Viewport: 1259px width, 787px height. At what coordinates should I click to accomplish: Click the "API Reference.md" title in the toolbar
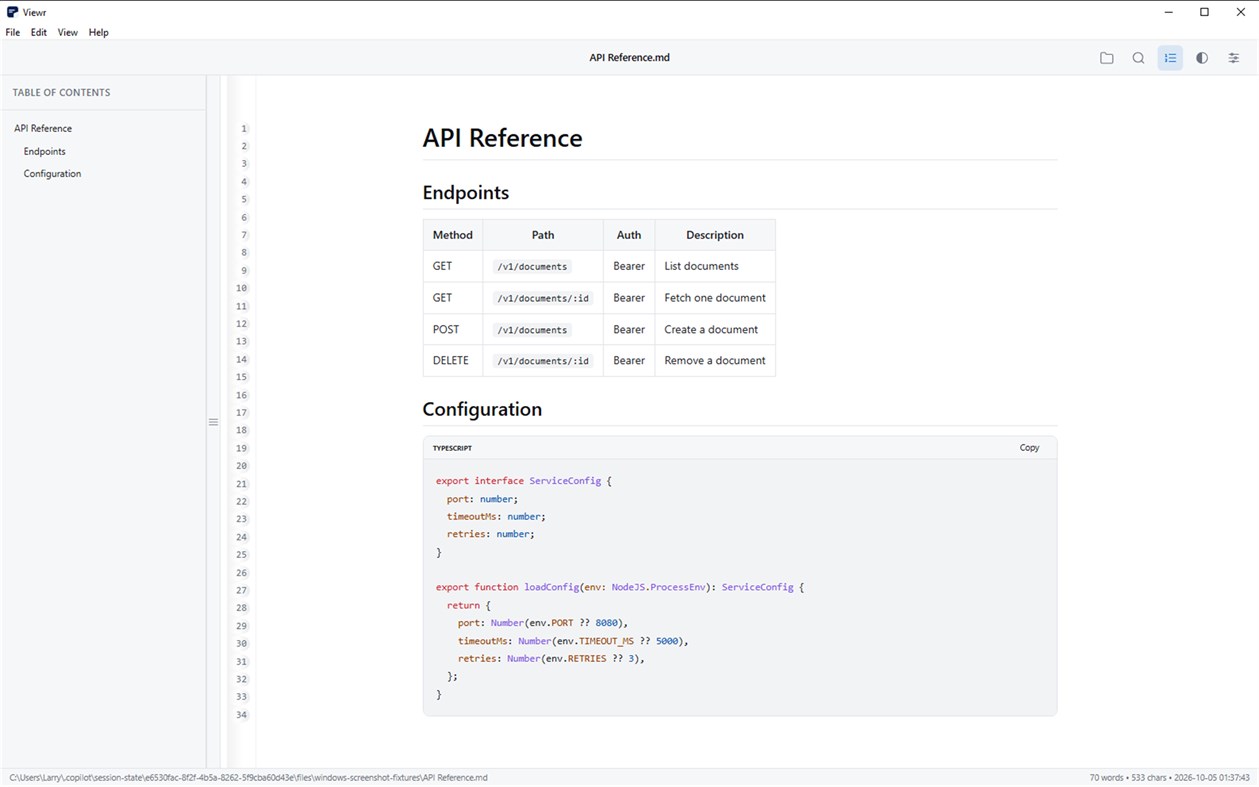point(629,58)
